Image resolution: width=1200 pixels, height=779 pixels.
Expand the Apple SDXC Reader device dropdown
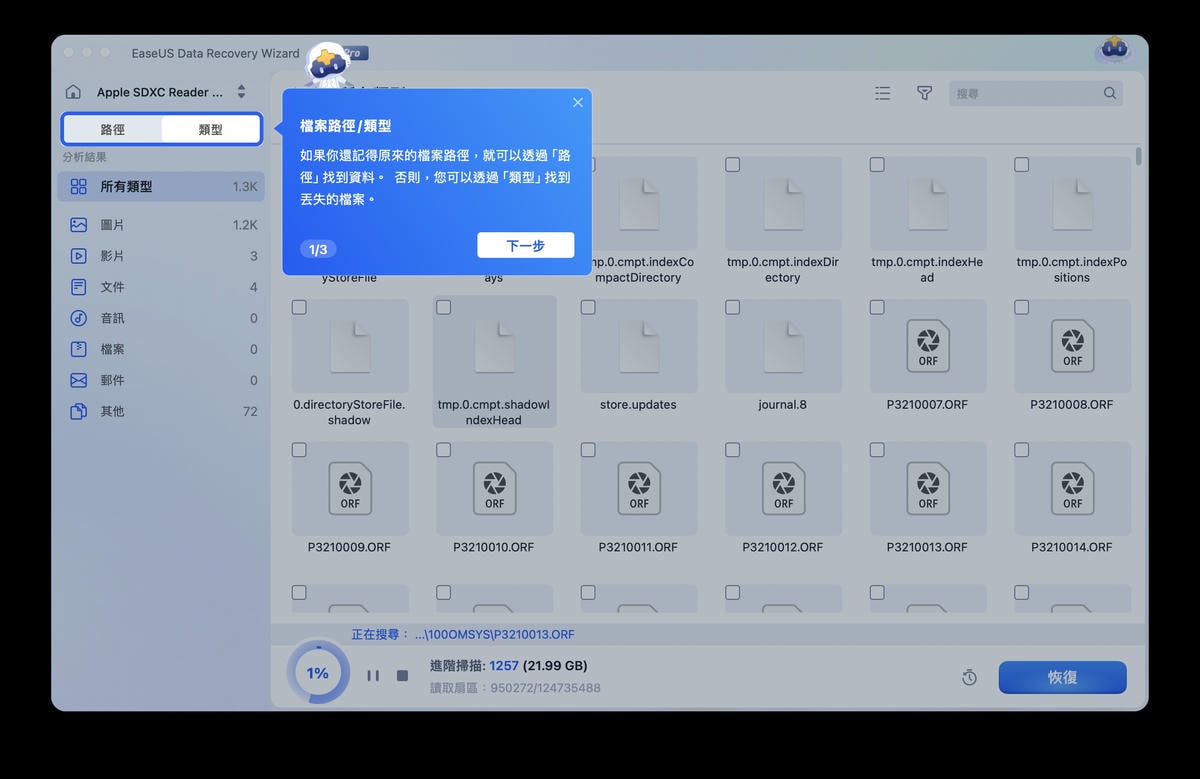click(x=241, y=92)
